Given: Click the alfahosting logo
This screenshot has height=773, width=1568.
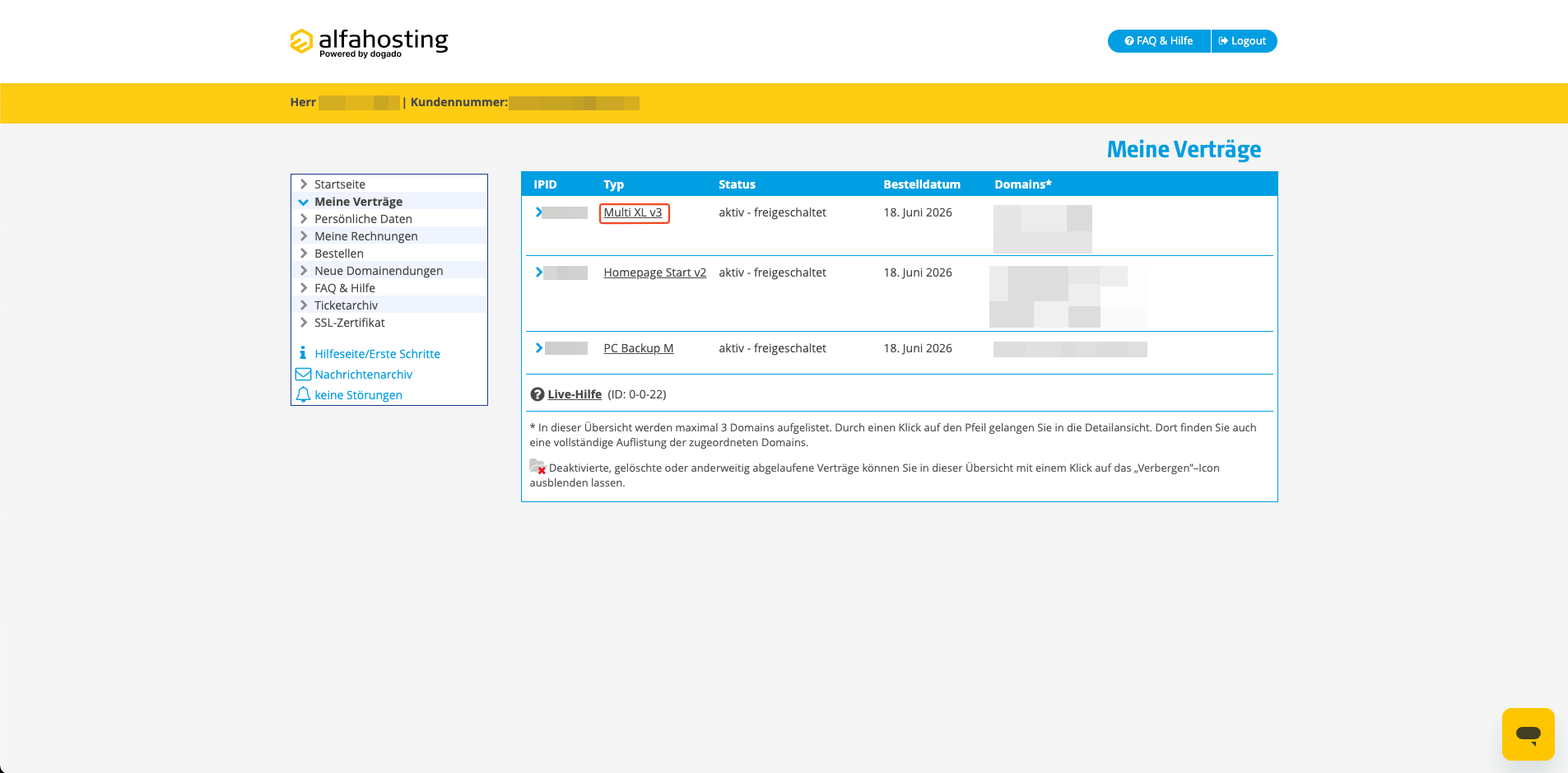Looking at the screenshot, I should 369,43.
